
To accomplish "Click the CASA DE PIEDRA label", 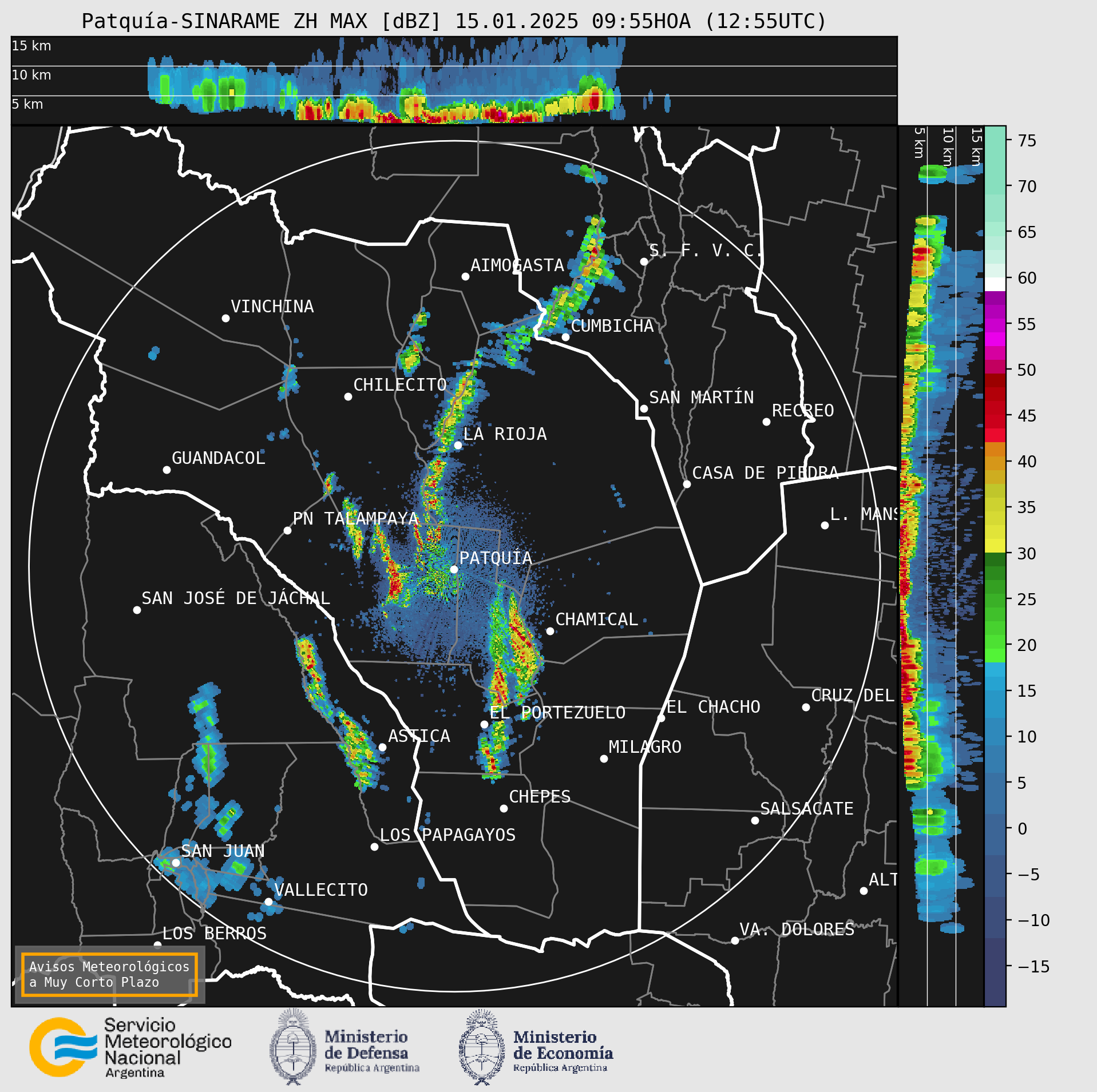I will (766, 473).
